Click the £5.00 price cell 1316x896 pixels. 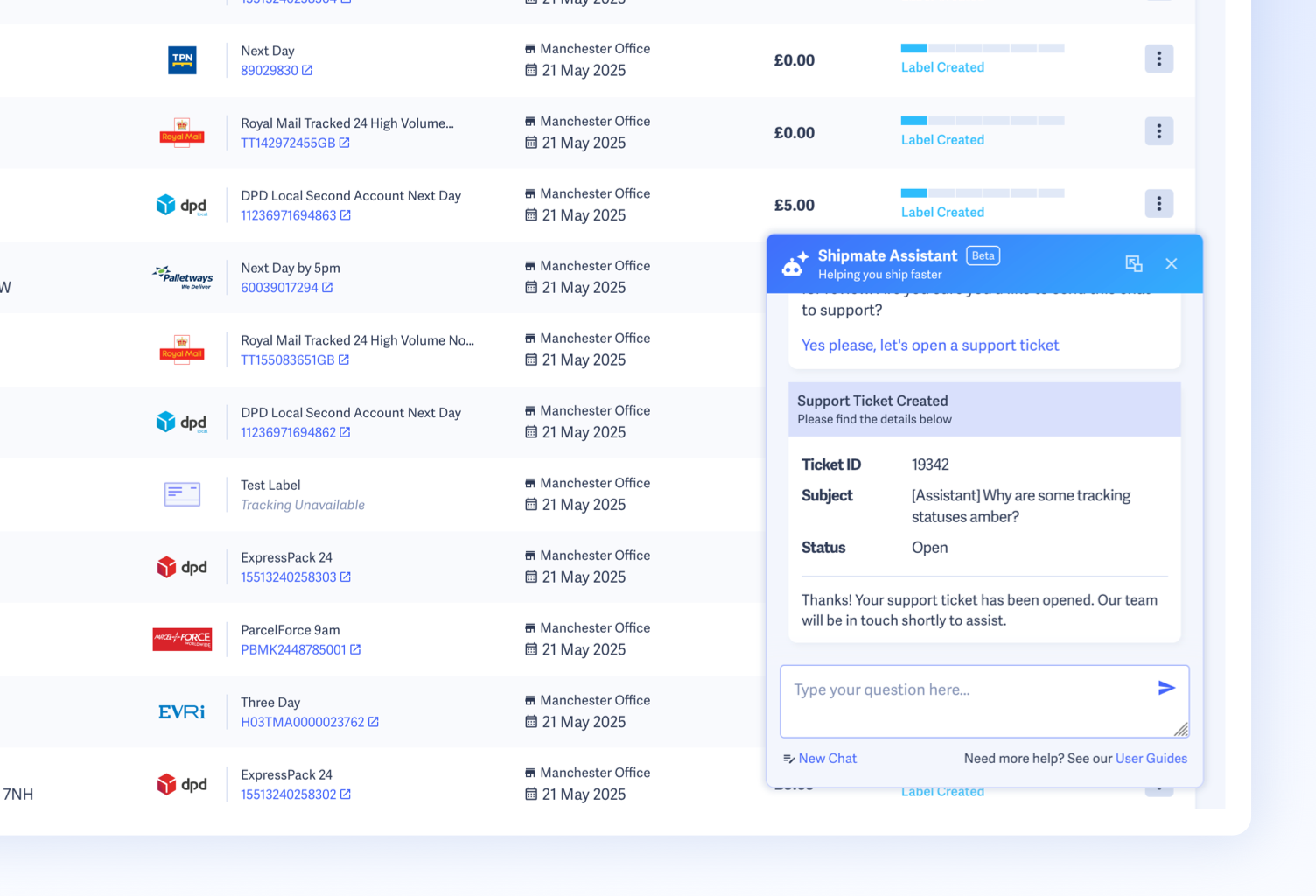(794, 205)
